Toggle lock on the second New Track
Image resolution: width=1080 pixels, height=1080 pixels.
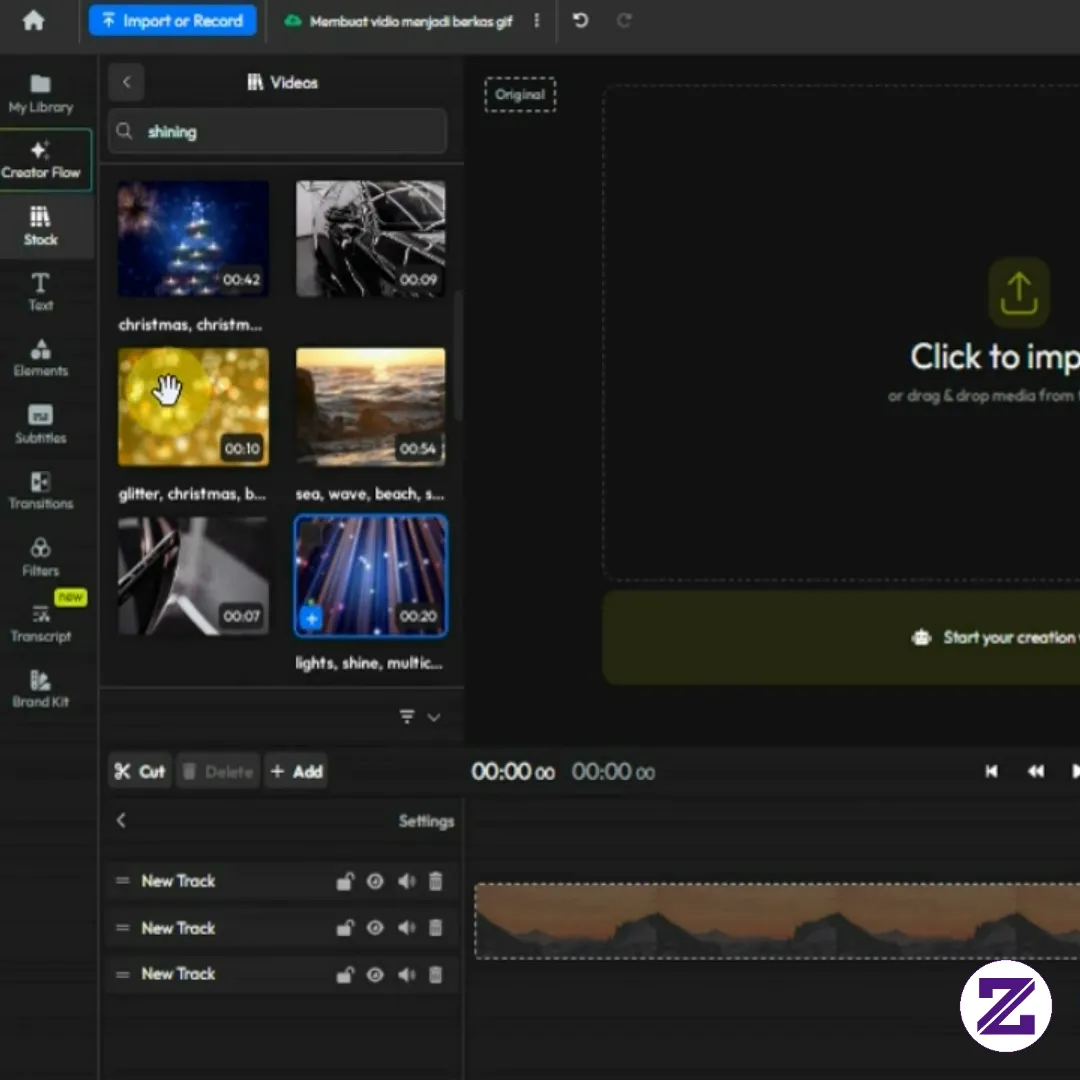coord(345,928)
